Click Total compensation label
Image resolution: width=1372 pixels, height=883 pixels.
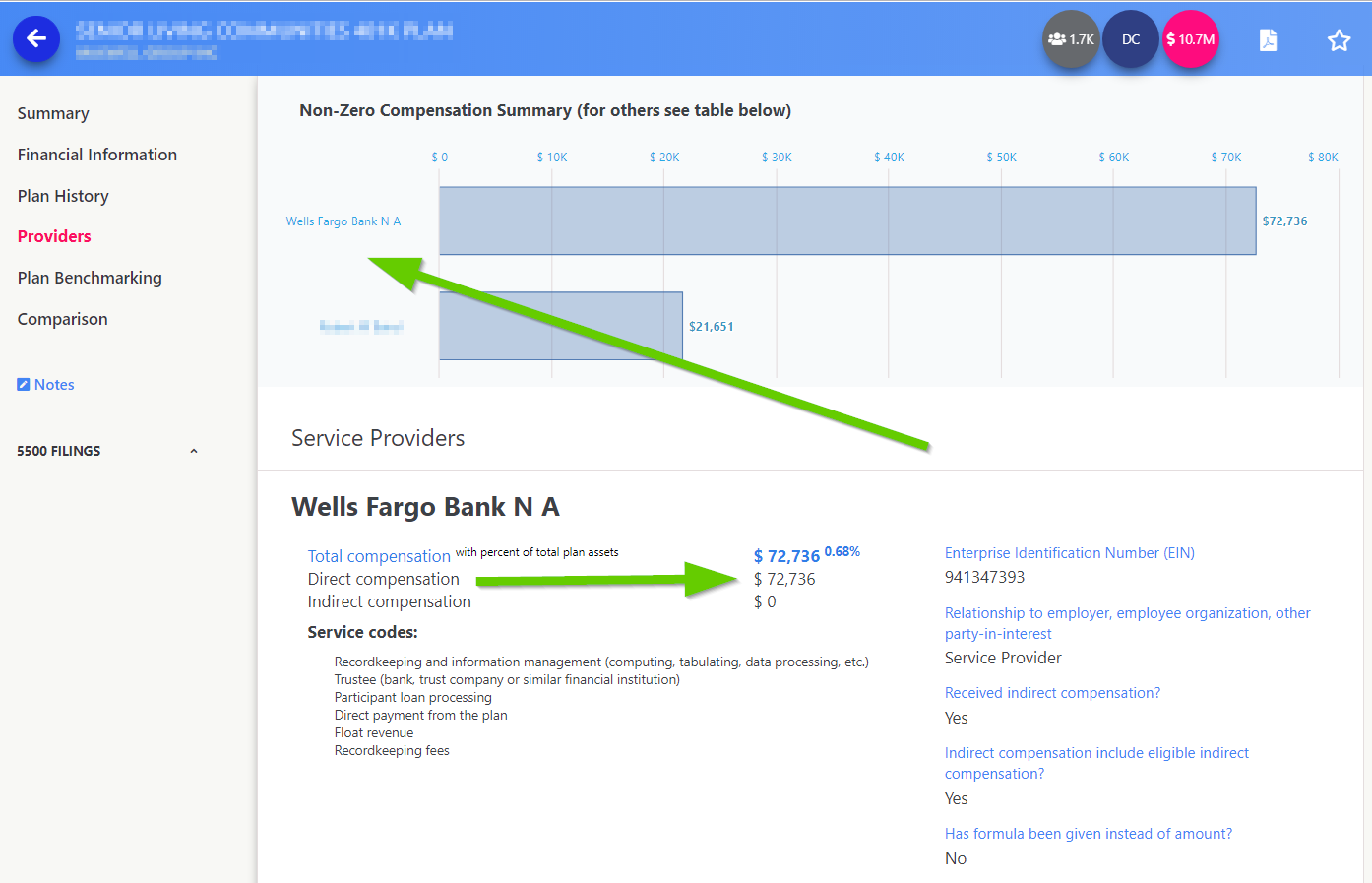click(x=379, y=556)
